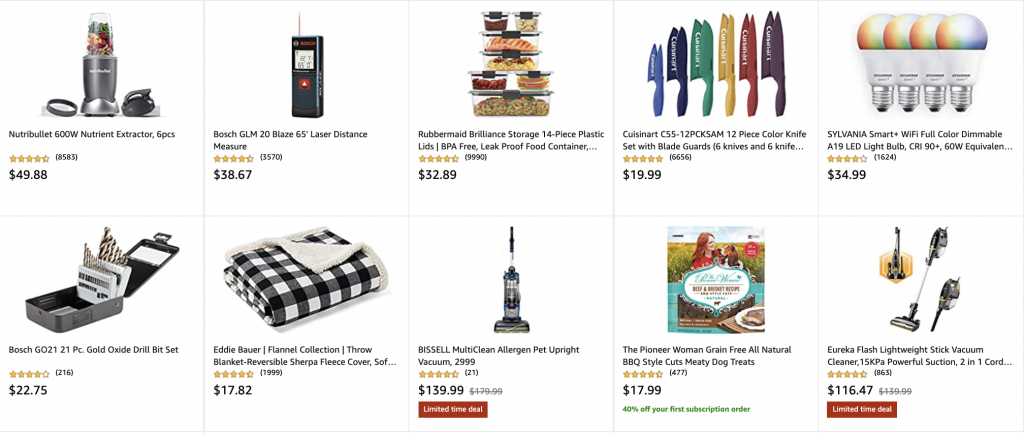
Task: Click the 40% off first subscription order text
Action: point(686,409)
